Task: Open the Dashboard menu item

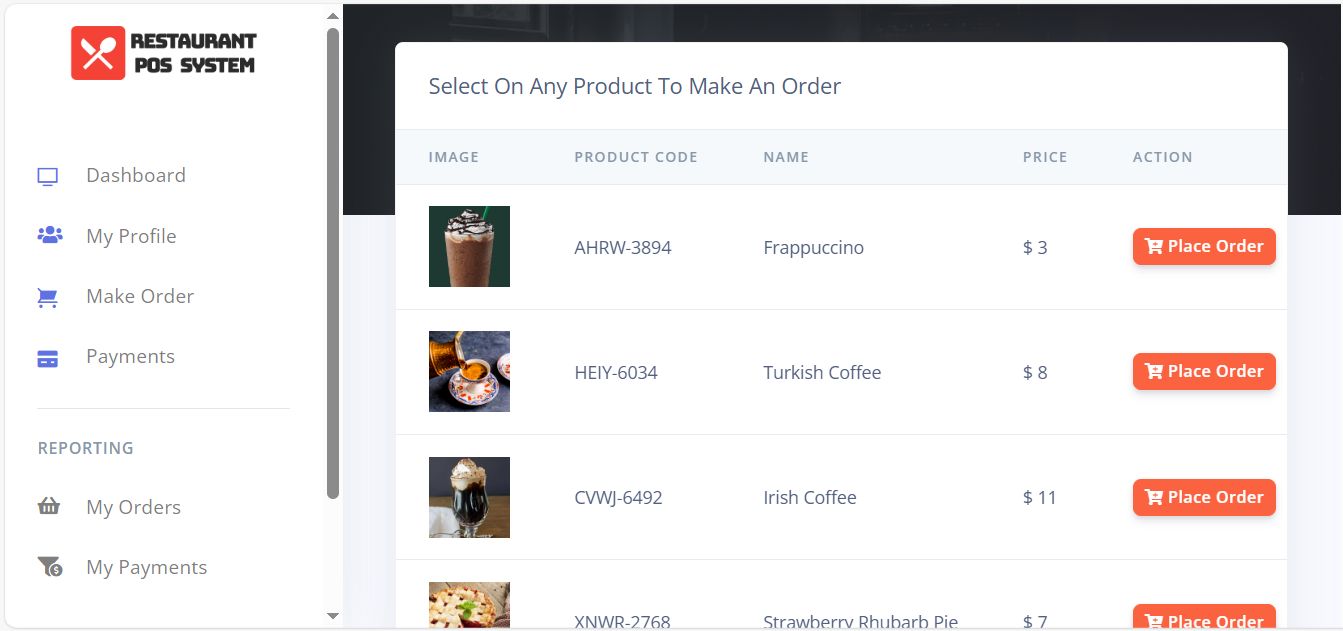Action: [136, 175]
